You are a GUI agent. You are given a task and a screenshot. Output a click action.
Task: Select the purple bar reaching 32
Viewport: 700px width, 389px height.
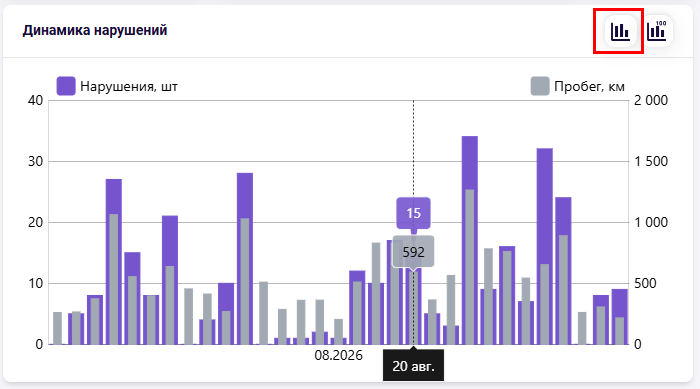click(x=545, y=246)
